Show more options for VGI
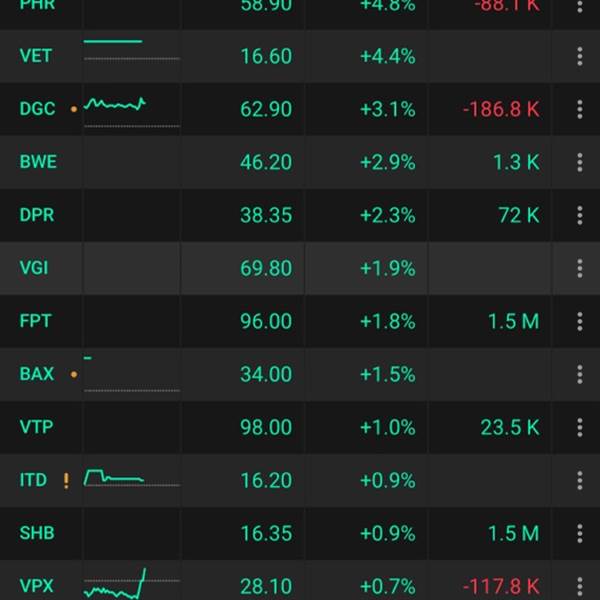Viewport: 600px width, 600px height. tap(580, 268)
